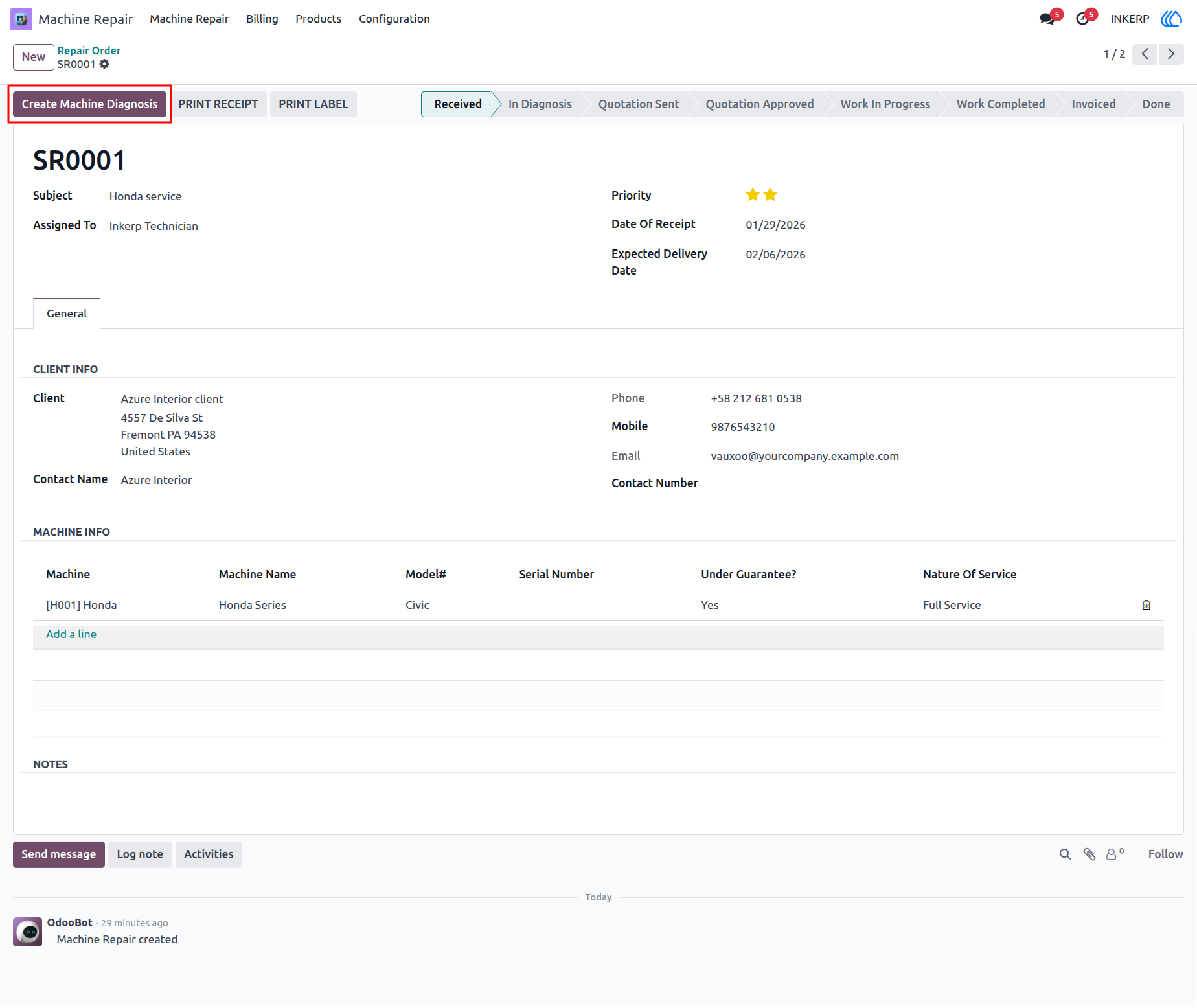Delete the Honda machine line
The height and width of the screenshot is (1008, 1197).
point(1146,605)
